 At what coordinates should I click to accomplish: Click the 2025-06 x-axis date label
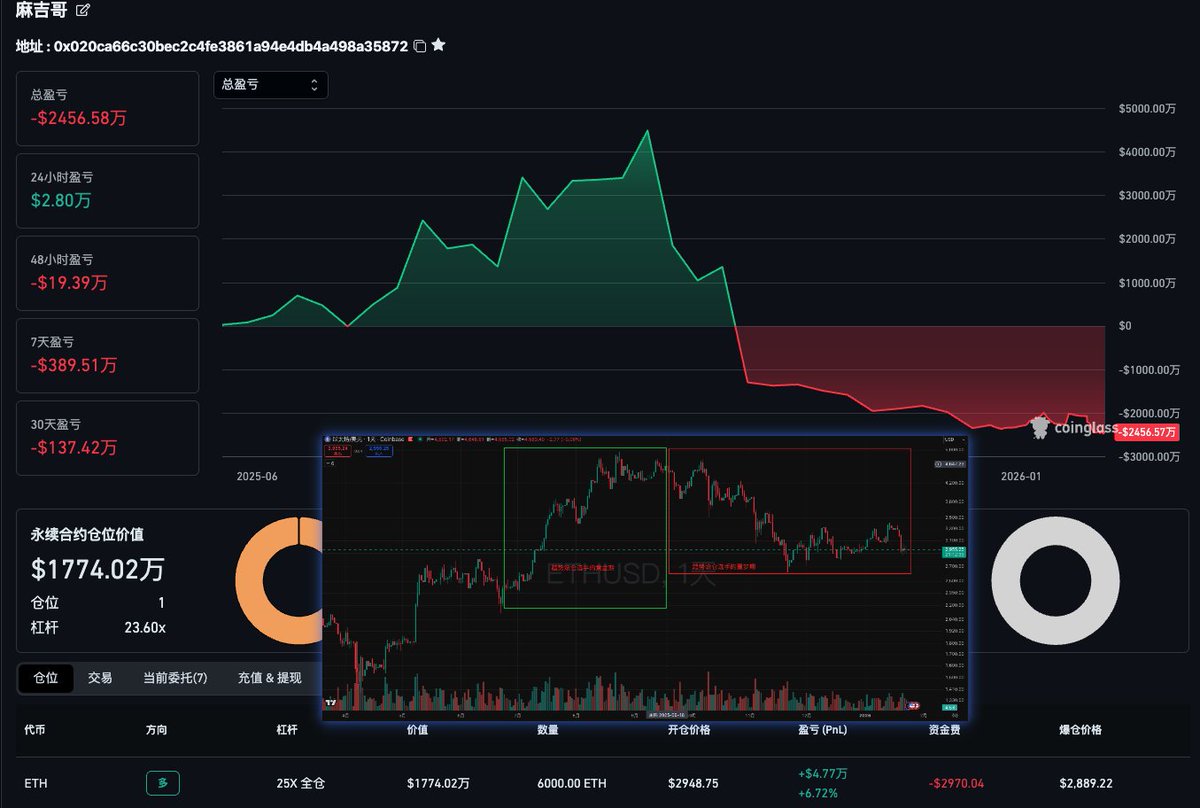pyautogui.click(x=258, y=477)
